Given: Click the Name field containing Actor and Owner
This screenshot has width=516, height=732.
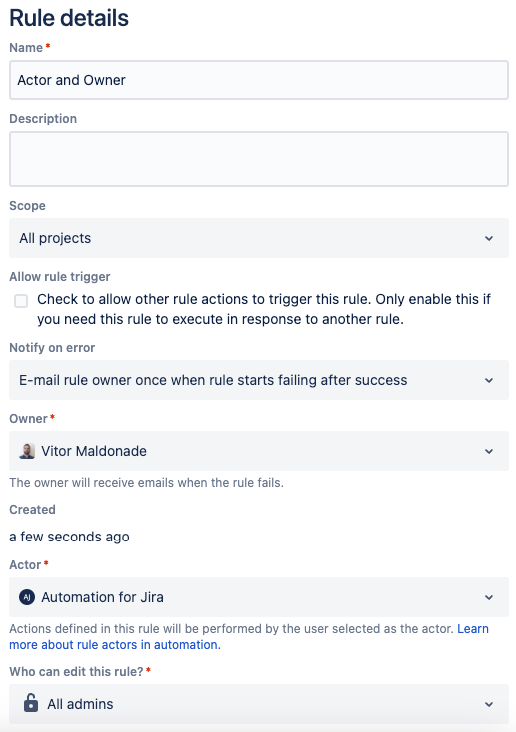Looking at the screenshot, I should click(259, 80).
